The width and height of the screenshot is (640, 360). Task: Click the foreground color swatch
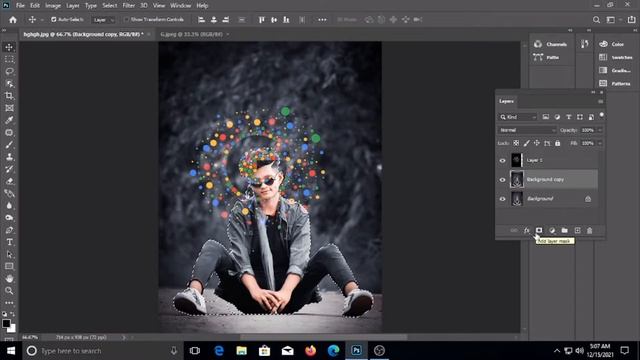coord(6,323)
